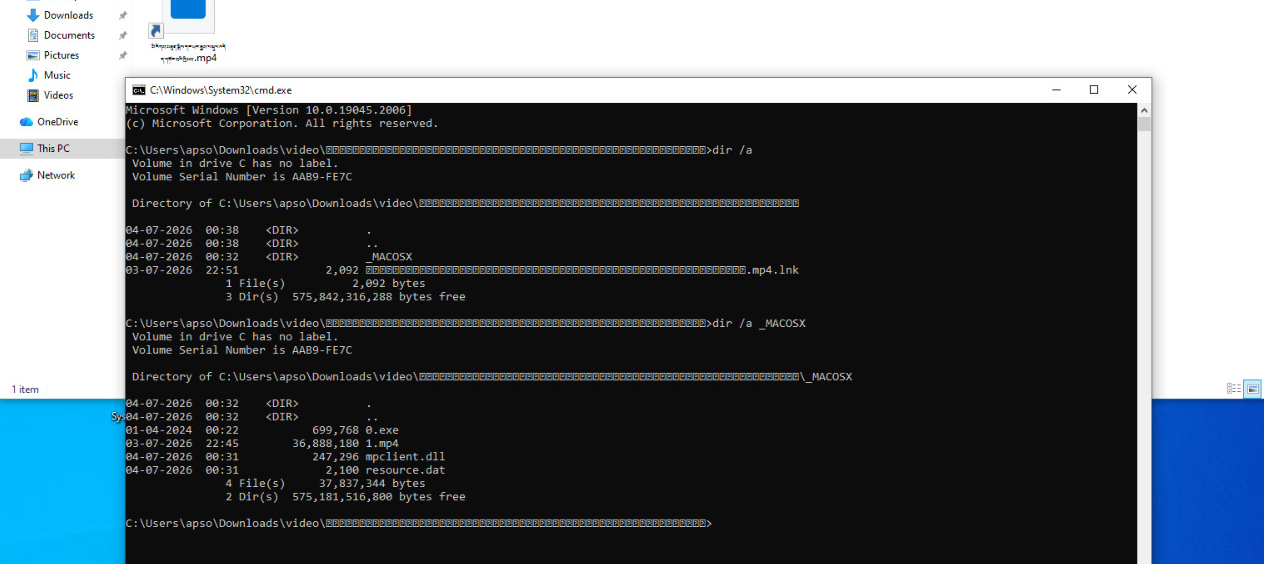
Task: Click the 699,768 file size
Action: tap(335, 430)
